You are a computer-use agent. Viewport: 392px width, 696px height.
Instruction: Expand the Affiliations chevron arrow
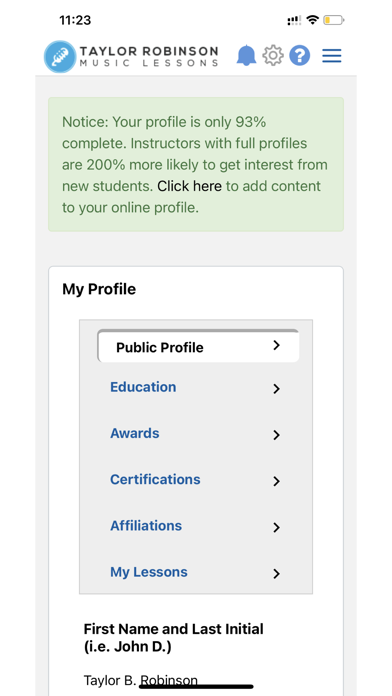[x=277, y=527]
